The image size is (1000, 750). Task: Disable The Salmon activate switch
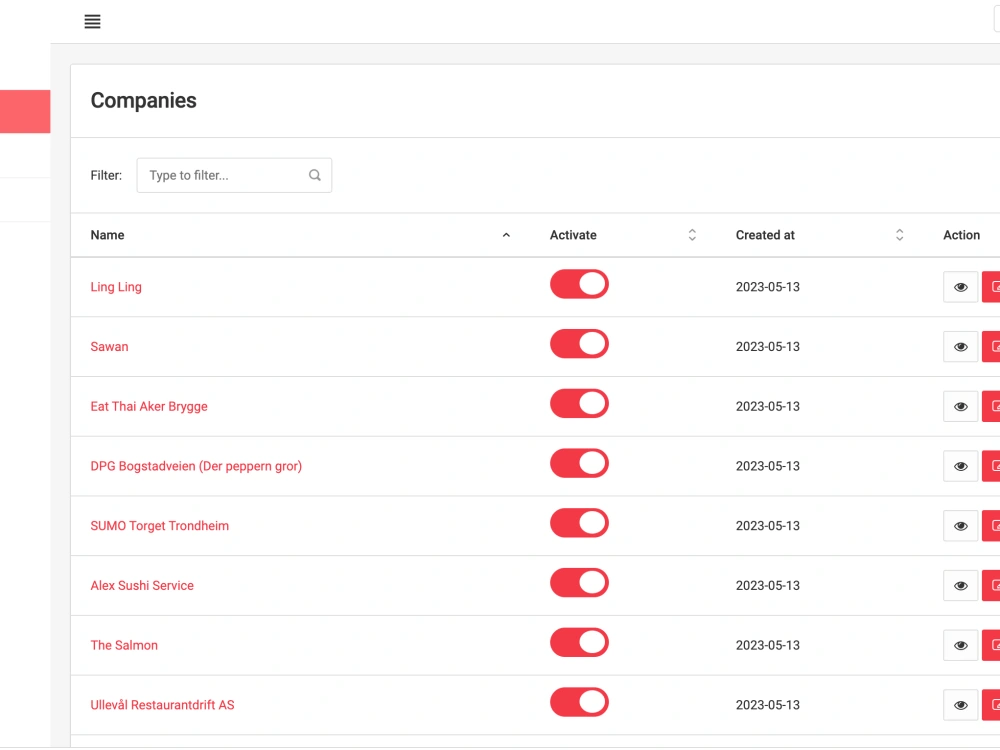pyautogui.click(x=579, y=643)
